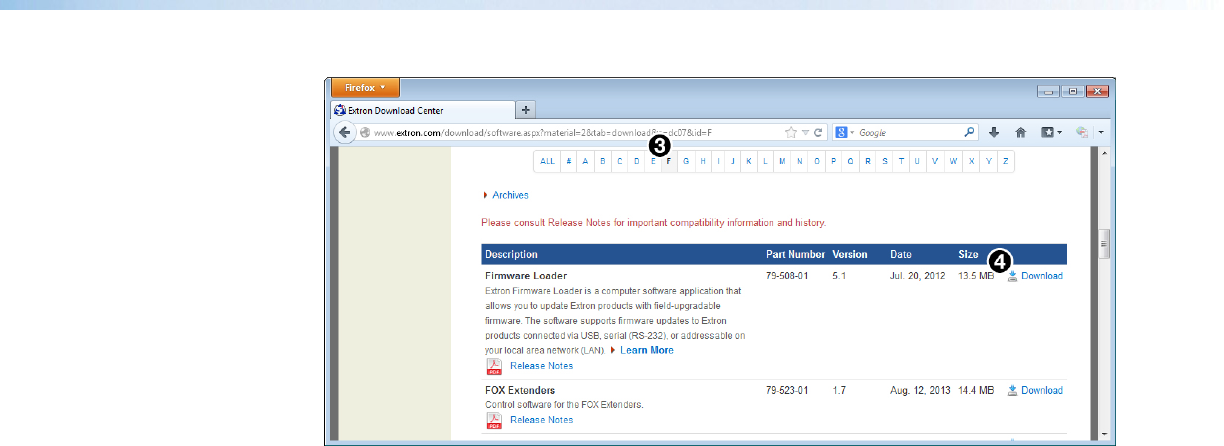The height and width of the screenshot is (446, 1224).
Task: Open a new tab with plus button
Action: click(526, 110)
